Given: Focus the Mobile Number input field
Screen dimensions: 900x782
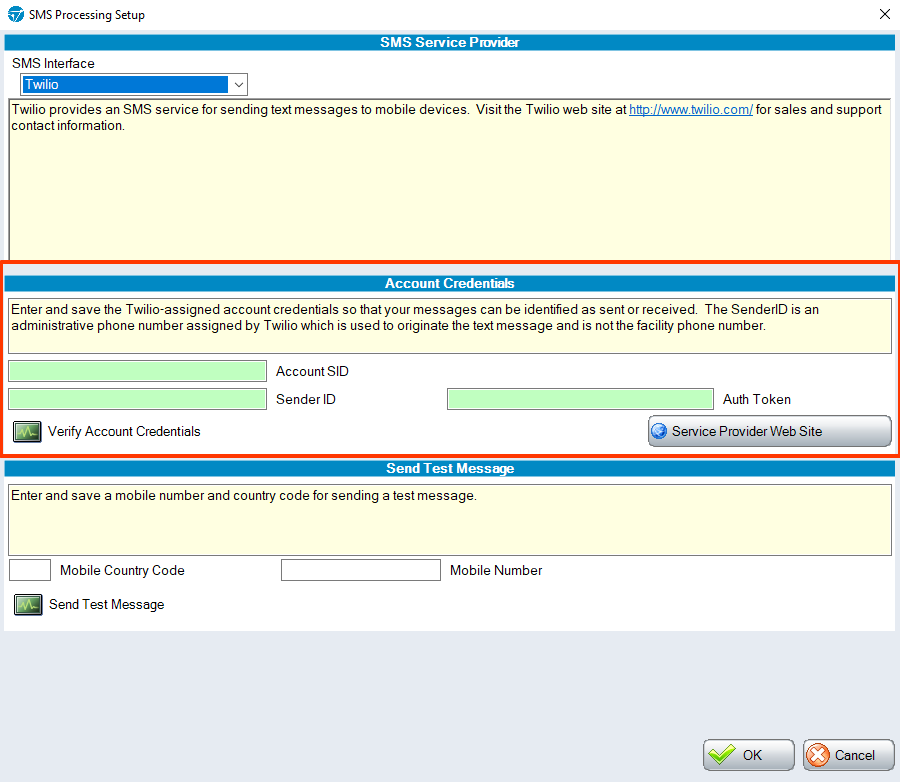Looking at the screenshot, I should pos(361,570).
